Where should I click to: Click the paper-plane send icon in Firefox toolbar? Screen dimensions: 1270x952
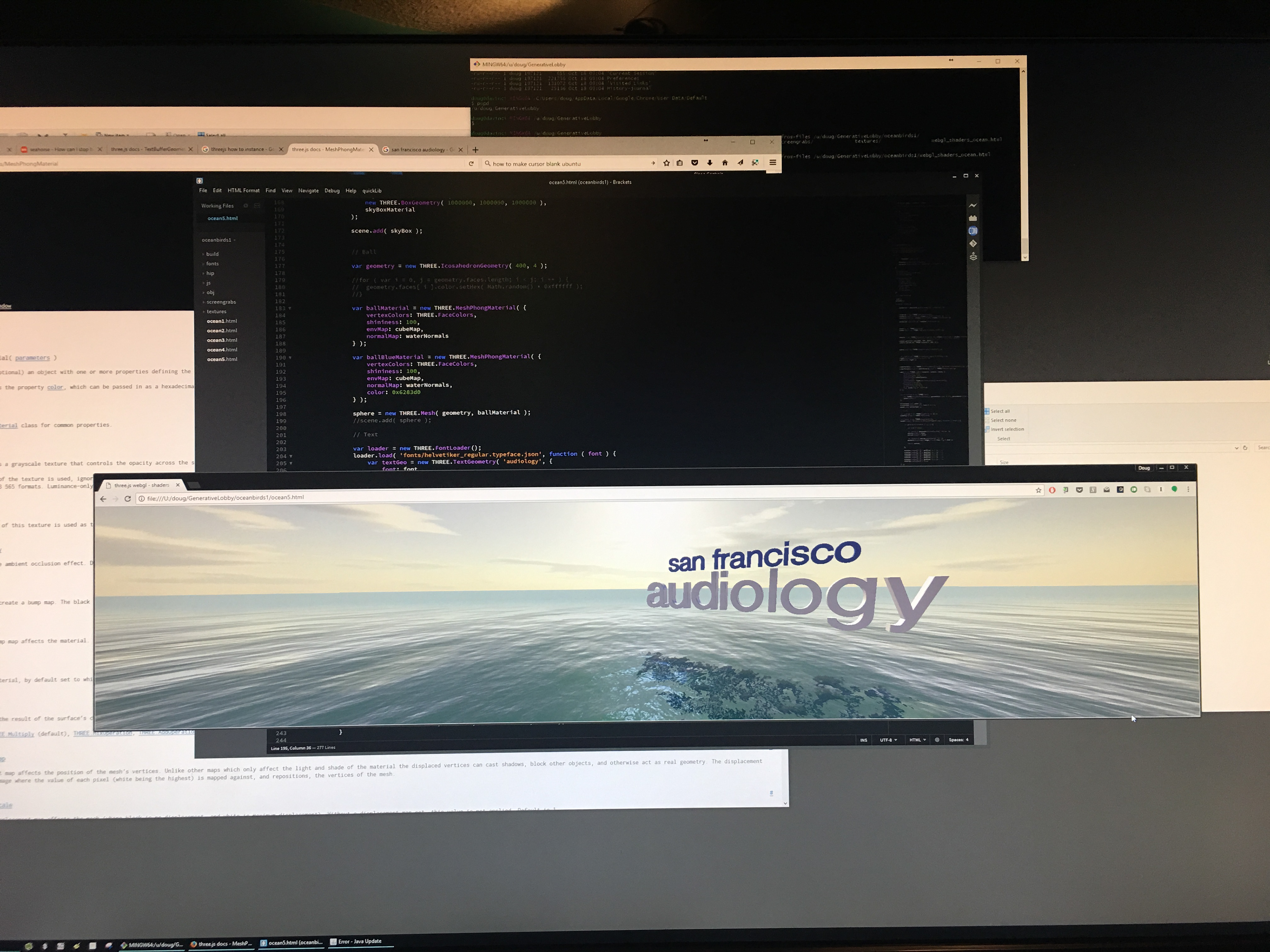pyautogui.click(x=740, y=163)
